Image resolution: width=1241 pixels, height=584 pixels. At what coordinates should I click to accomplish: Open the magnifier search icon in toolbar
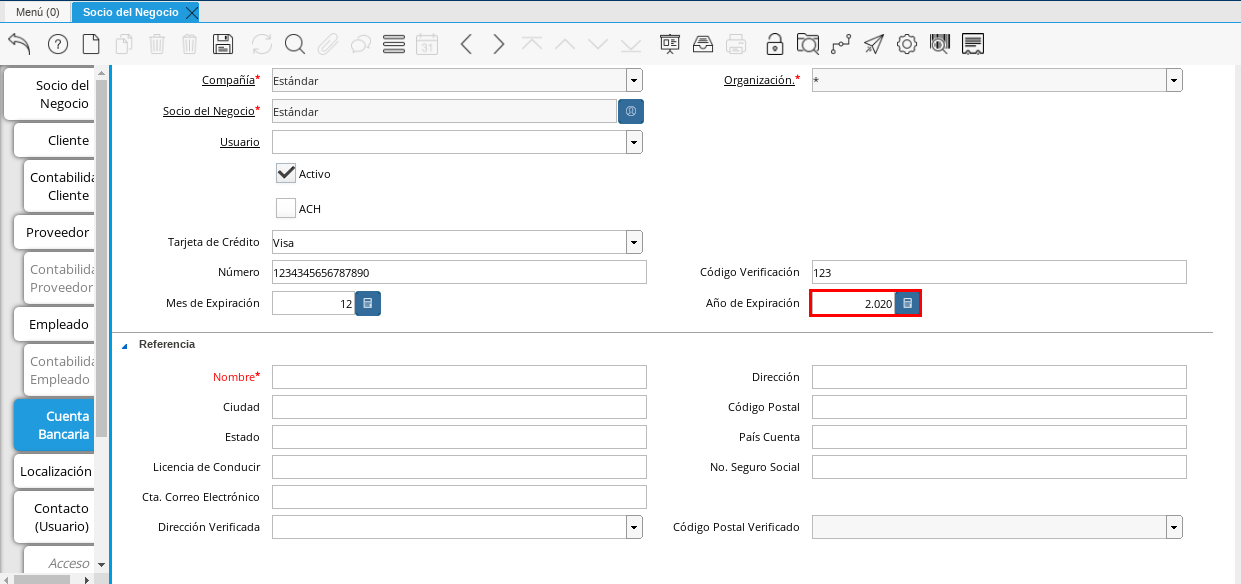[294, 44]
